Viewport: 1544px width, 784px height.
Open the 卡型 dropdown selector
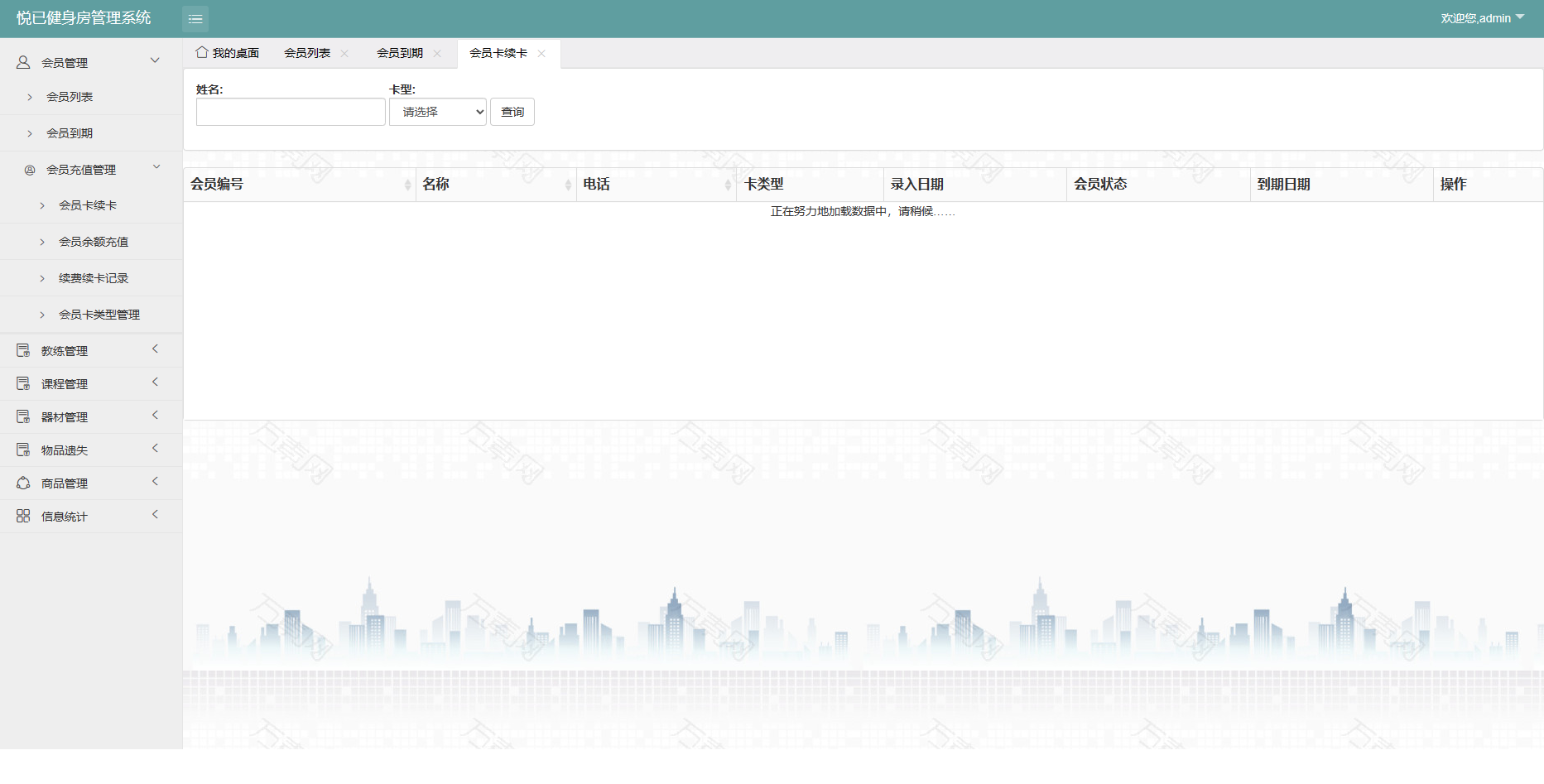tap(437, 112)
